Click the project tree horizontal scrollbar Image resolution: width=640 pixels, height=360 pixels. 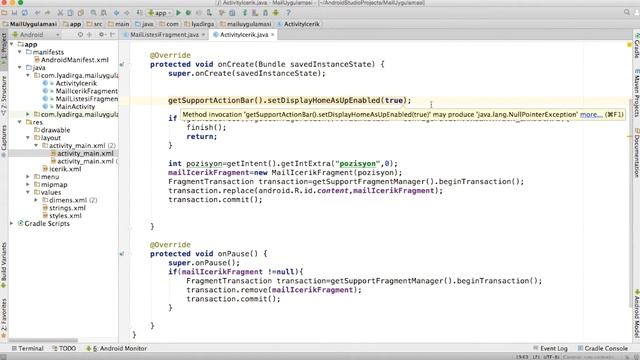(x=43, y=340)
